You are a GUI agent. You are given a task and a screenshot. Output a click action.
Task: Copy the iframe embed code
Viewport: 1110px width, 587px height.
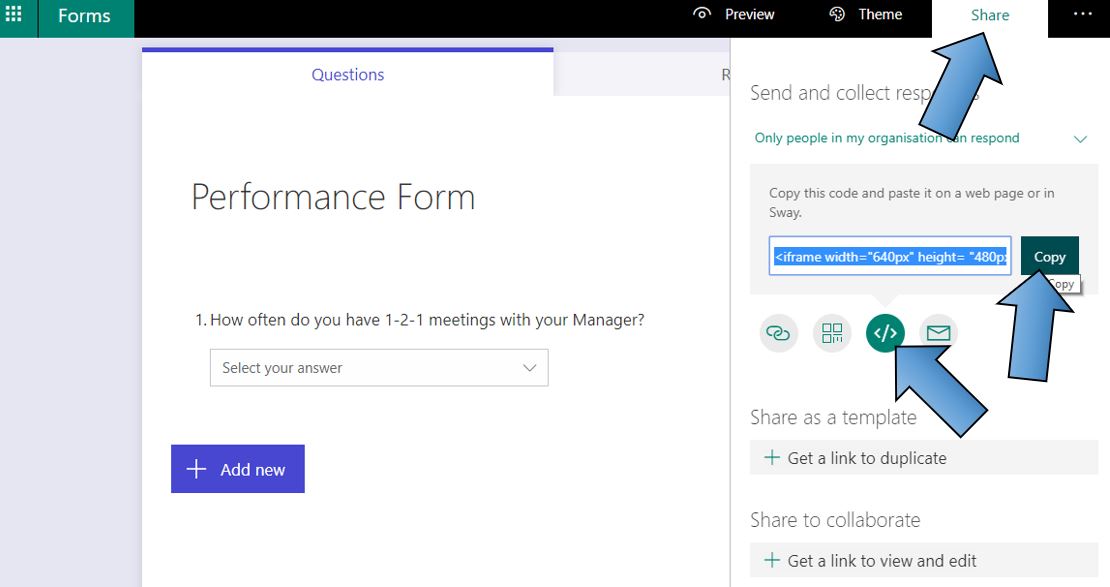1049,256
